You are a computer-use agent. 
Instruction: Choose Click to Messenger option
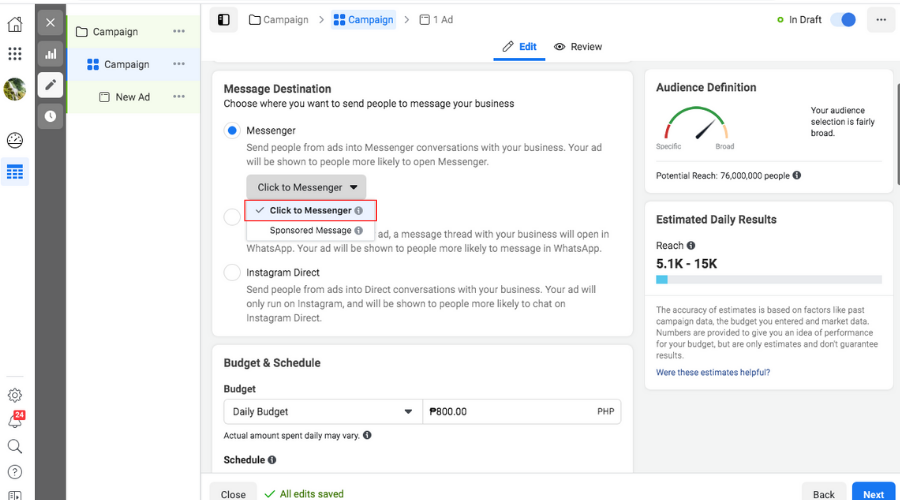[x=311, y=211]
